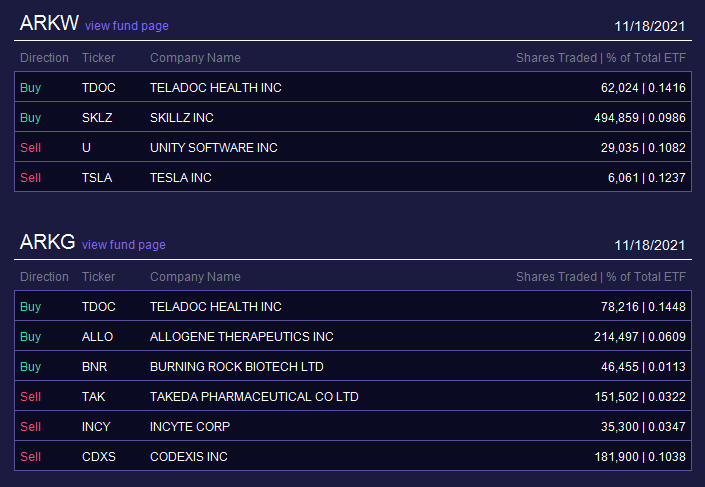Click the Direction column header in ARKW table
This screenshot has height=487, width=705.
pyautogui.click(x=45, y=58)
